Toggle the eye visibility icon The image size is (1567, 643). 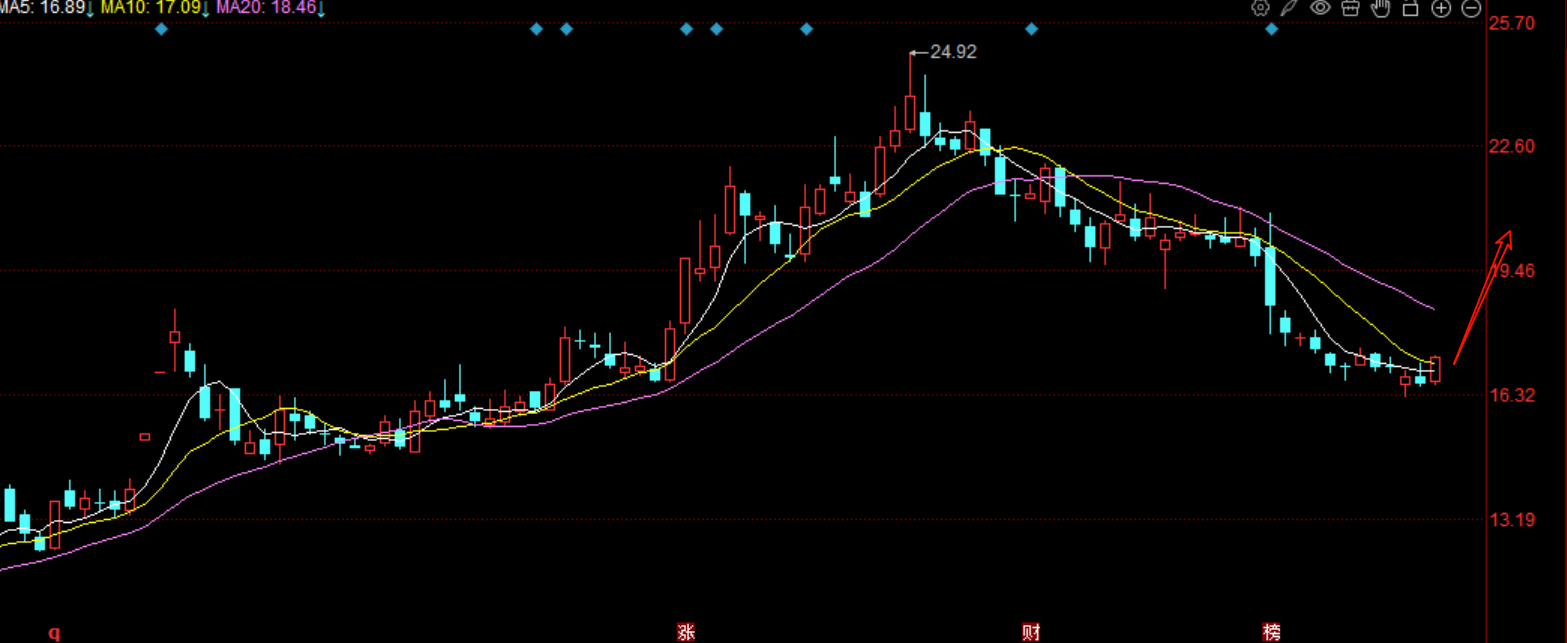click(1320, 8)
